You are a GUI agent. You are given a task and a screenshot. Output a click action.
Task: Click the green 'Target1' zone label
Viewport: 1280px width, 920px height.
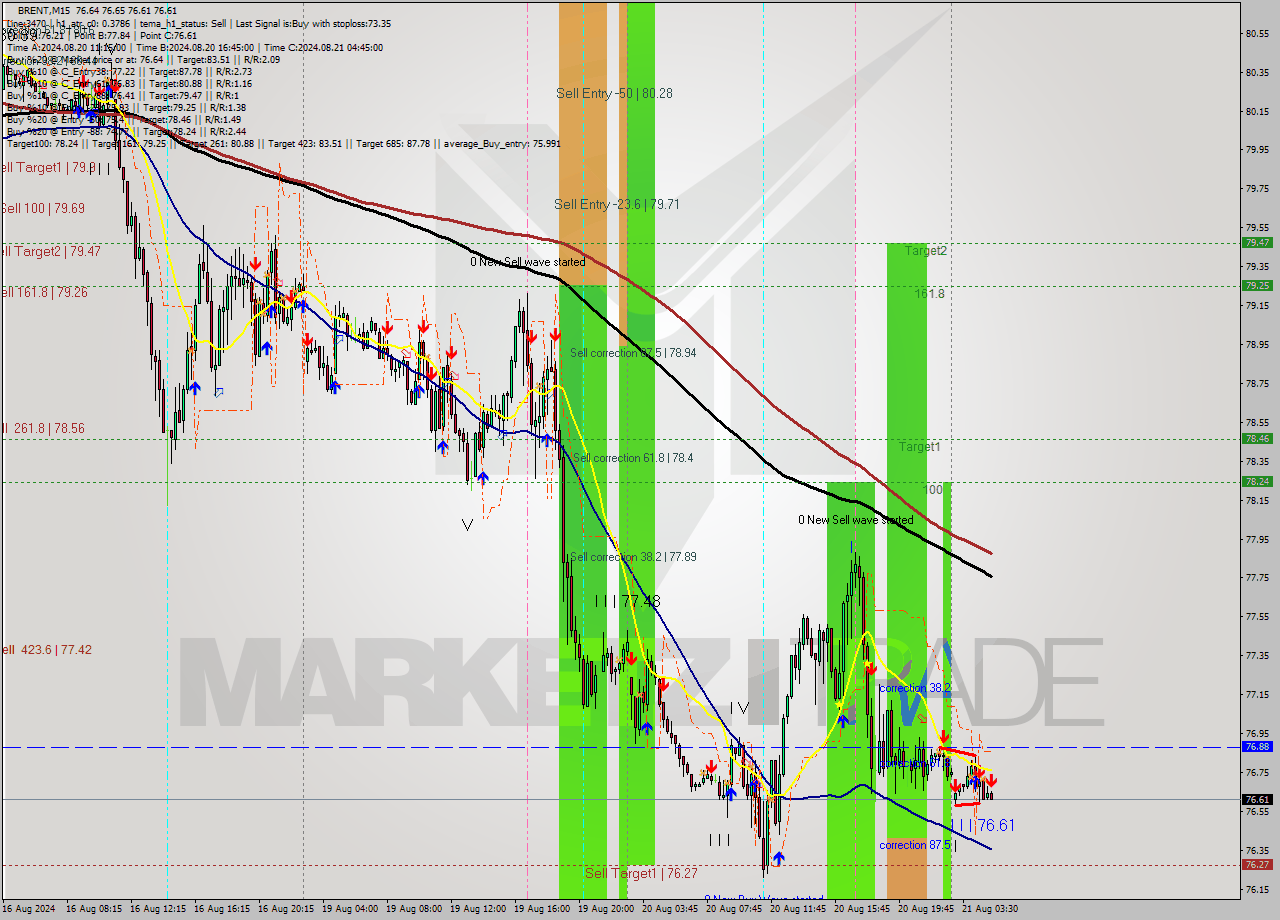[x=919, y=447]
